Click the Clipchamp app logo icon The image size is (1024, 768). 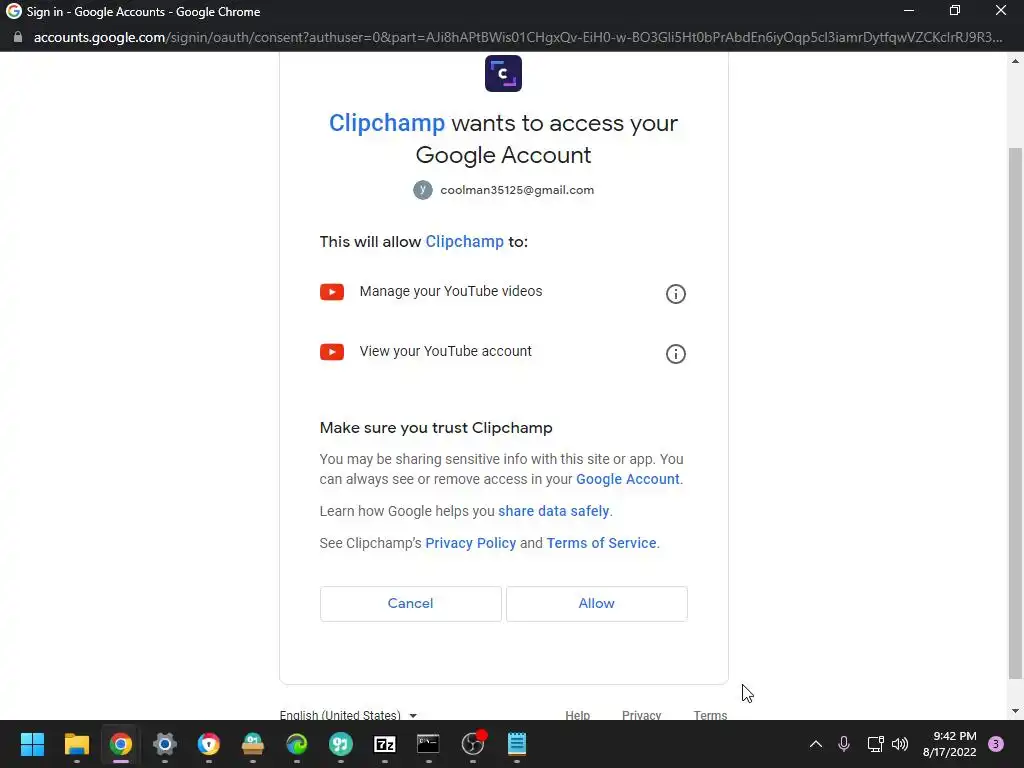pyautogui.click(x=503, y=73)
